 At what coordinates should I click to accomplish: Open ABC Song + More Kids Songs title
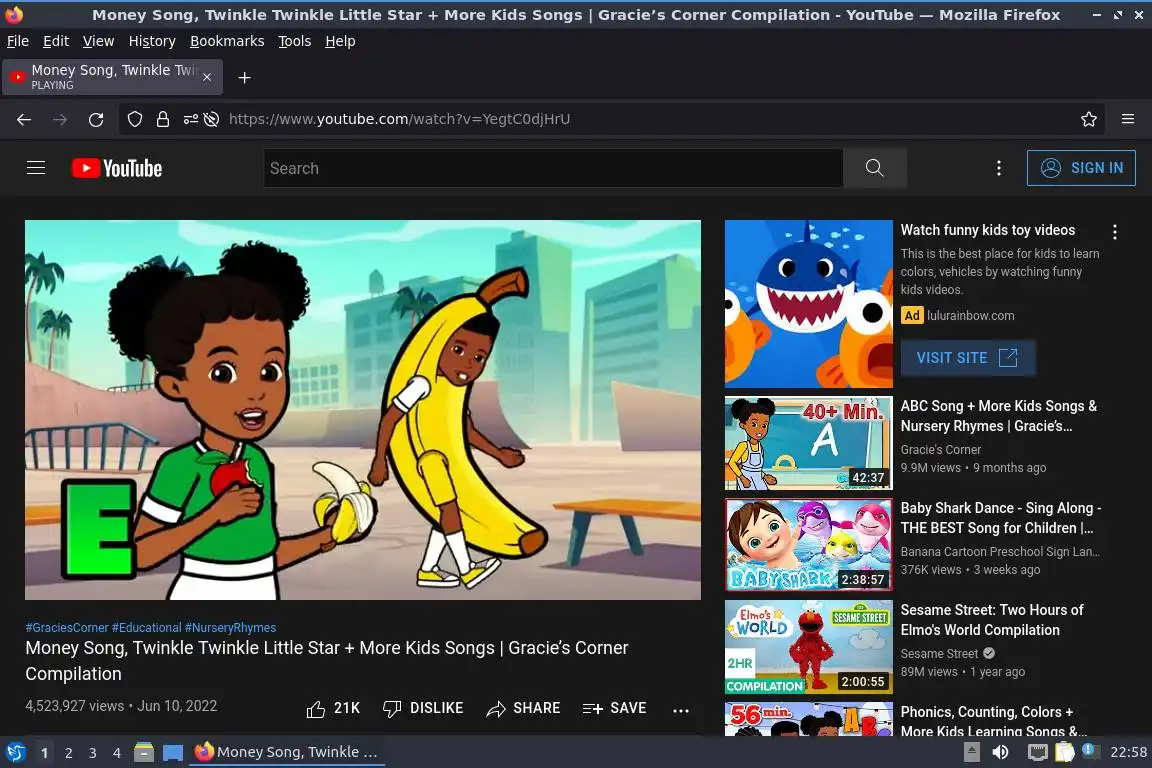click(x=998, y=416)
